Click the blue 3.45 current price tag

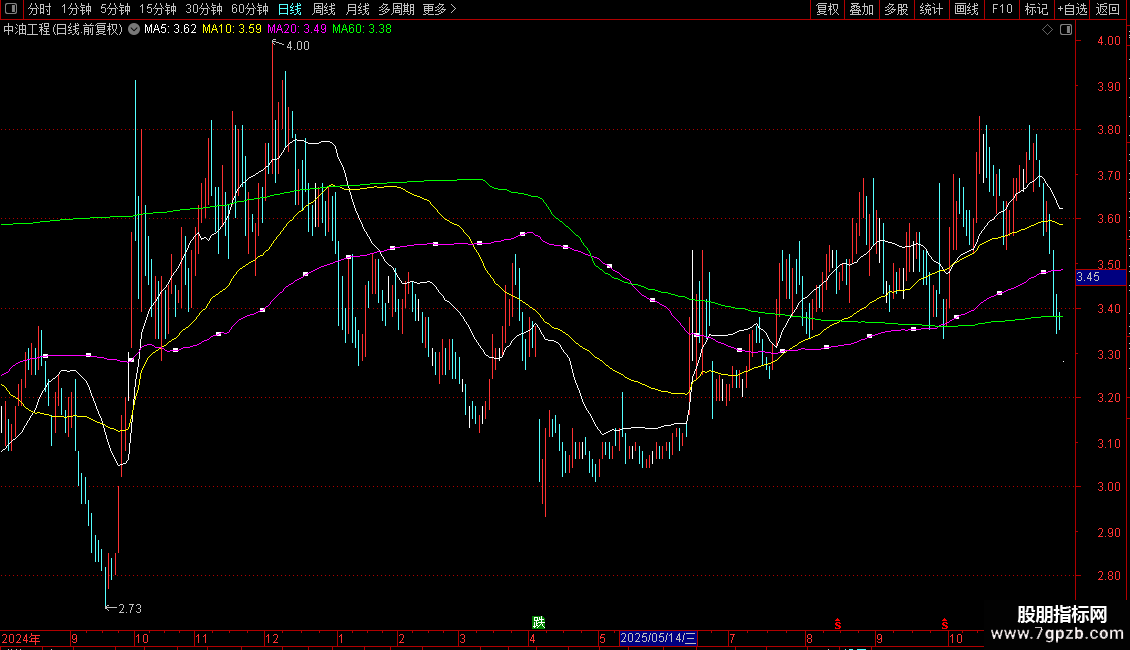pos(1100,277)
